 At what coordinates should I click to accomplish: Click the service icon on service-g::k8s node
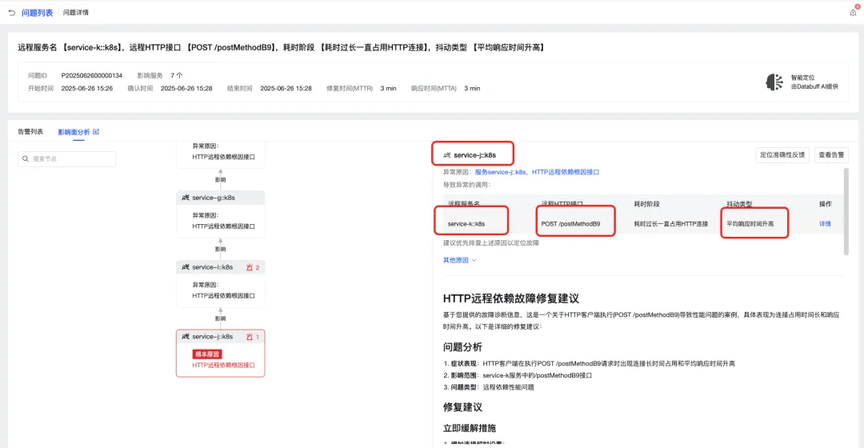pyautogui.click(x=185, y=198)
